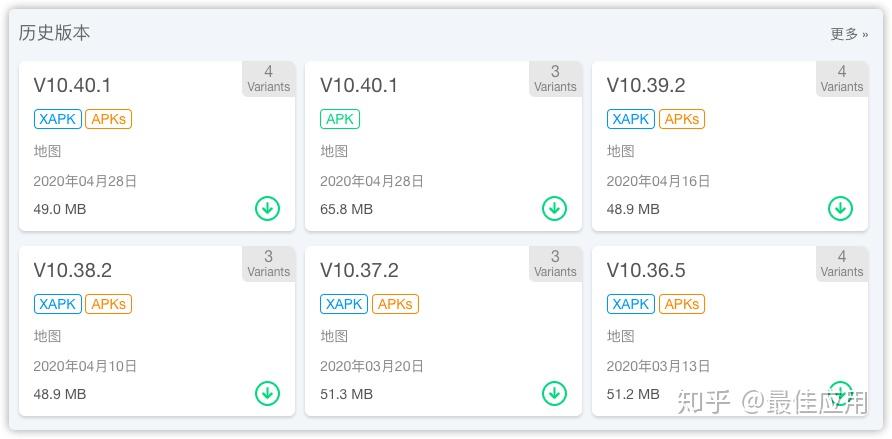Click the date 2020年04月16日
The image size is (892, 439).
658,181
